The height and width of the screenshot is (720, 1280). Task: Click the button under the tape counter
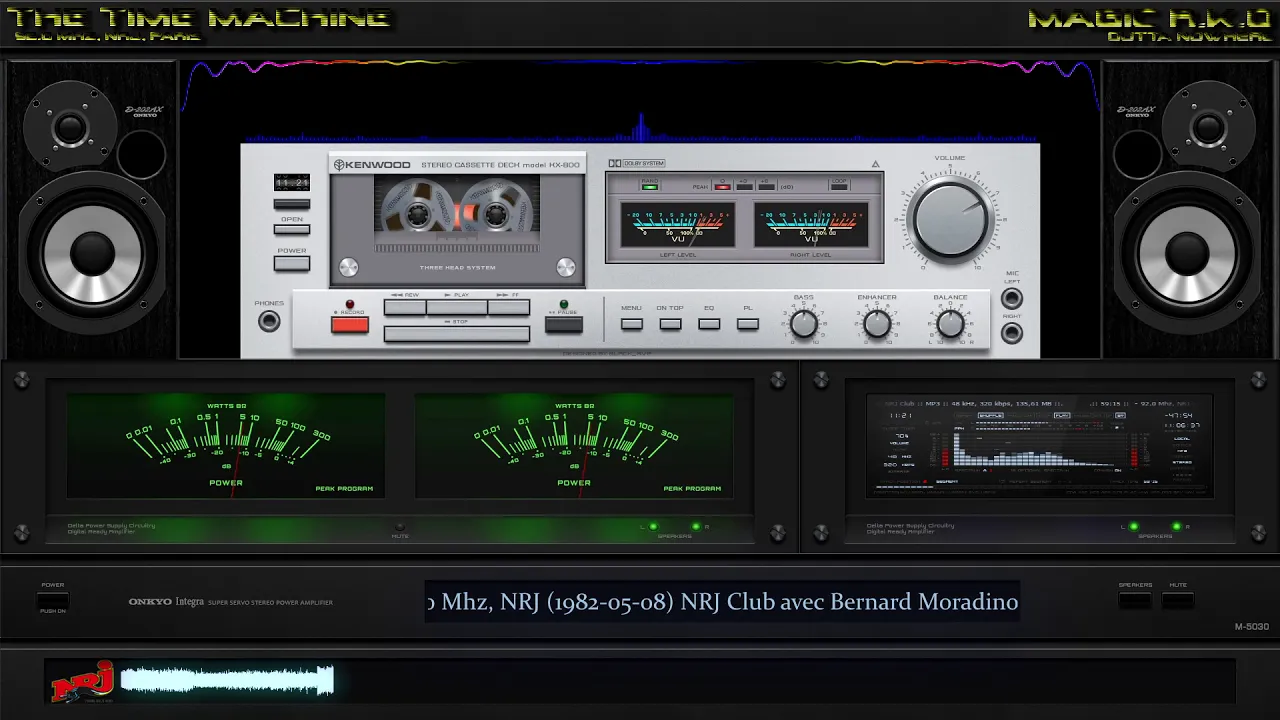(x=292, y=204)
